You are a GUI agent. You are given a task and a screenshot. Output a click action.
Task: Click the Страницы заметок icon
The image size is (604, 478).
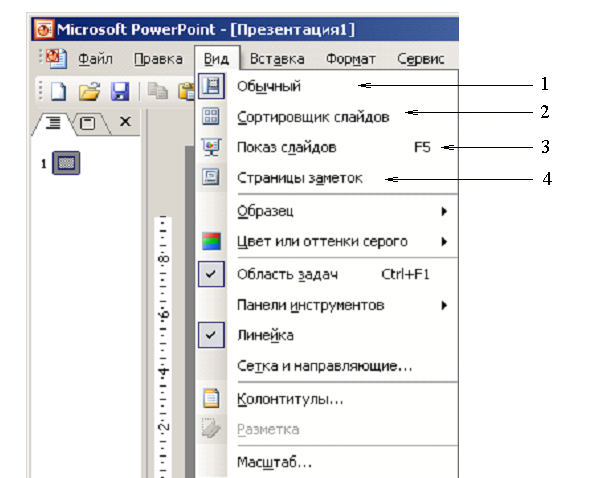211,178
